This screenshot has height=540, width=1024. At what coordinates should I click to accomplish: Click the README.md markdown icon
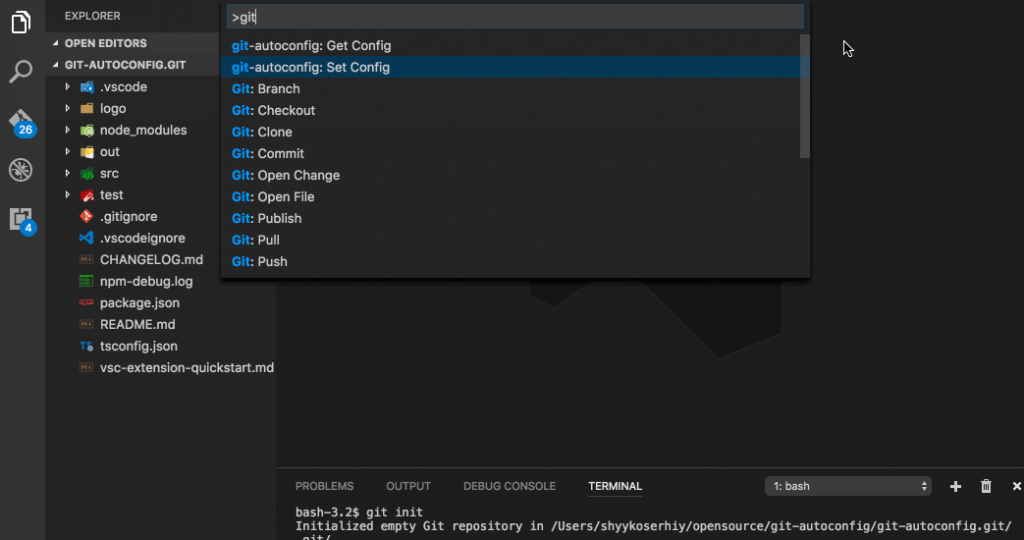(x=86, y=324)
